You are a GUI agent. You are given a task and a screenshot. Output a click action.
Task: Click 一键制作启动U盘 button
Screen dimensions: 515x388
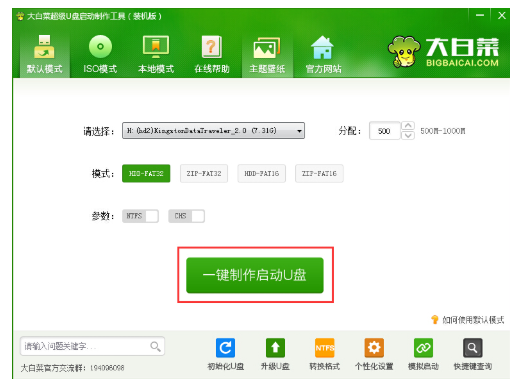(255, 275)
